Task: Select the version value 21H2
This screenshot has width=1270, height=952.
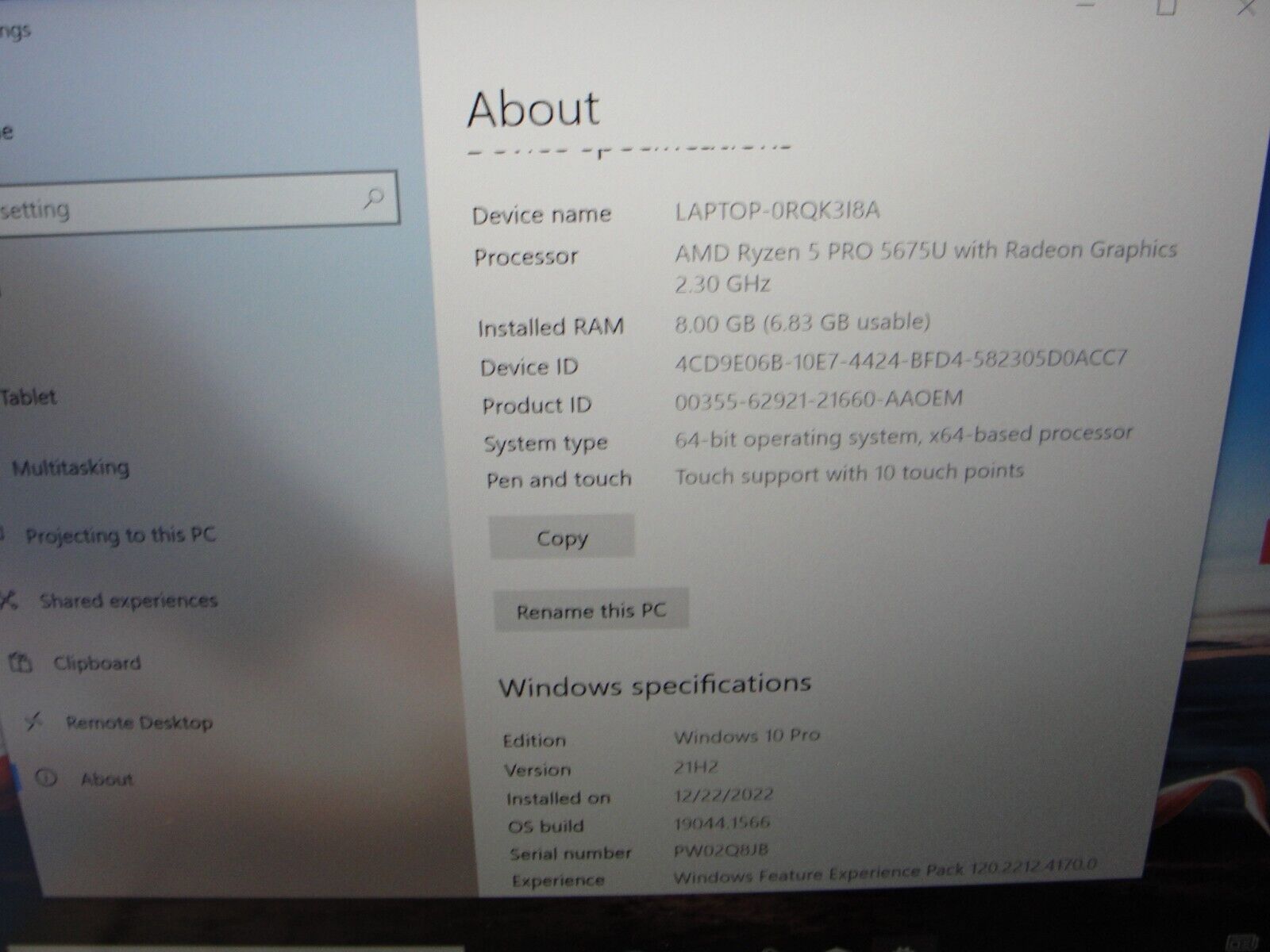Action: click(x=696, y=766)
